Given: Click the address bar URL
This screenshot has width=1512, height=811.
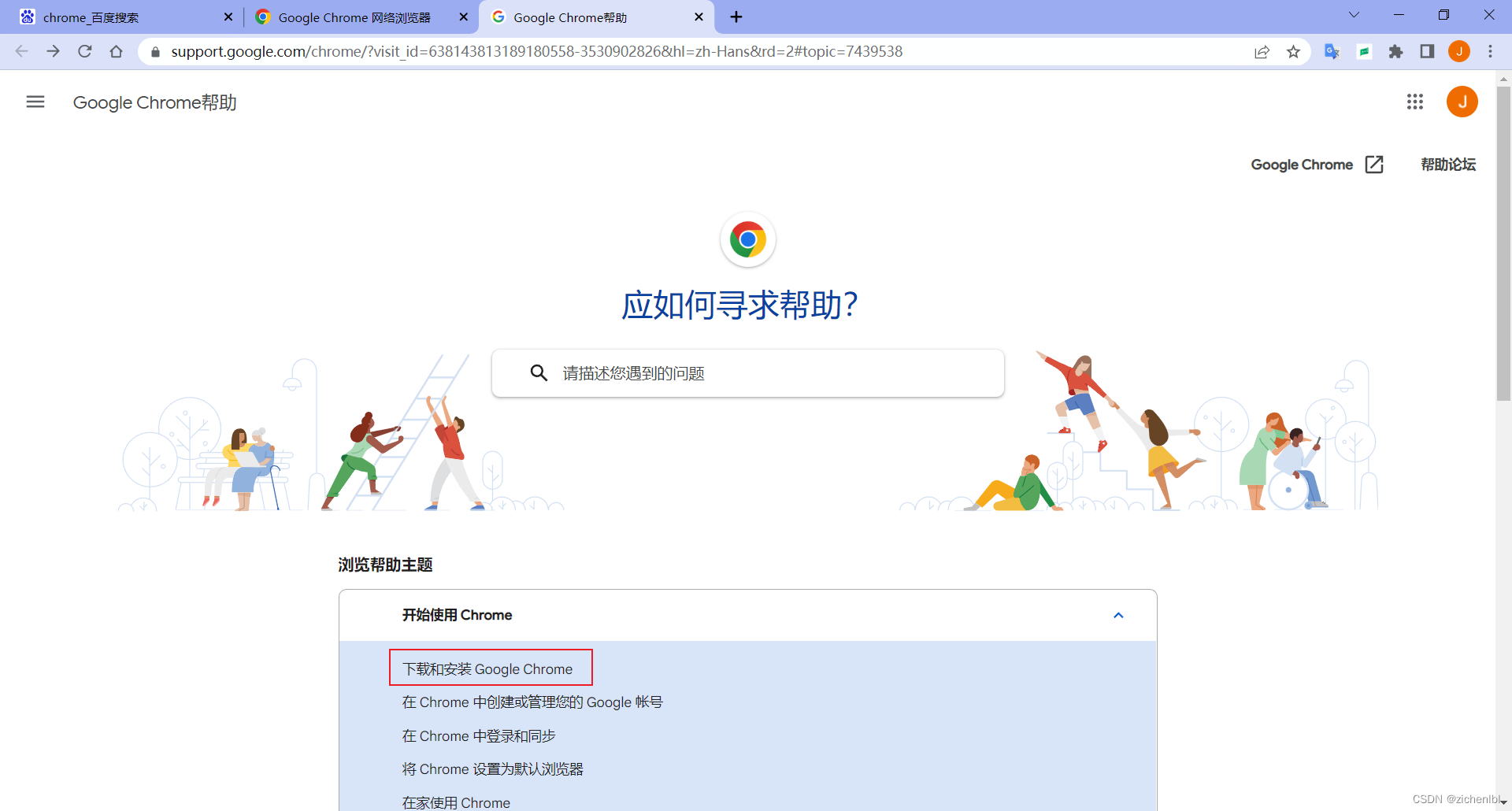Looking at the screenshot, I should pyautogui.click(x=537, y=51).
